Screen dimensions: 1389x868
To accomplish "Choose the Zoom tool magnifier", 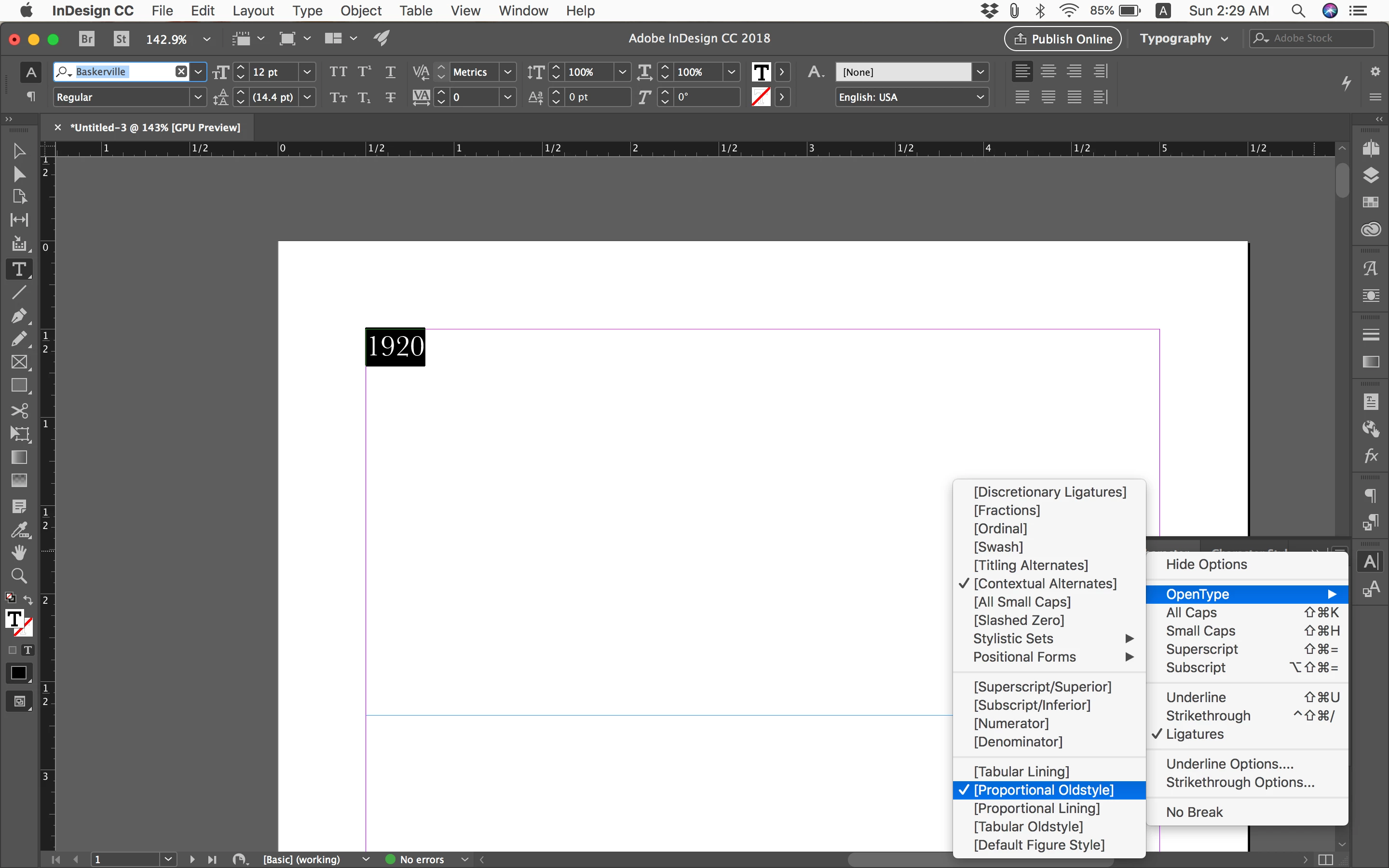I will click(x=19, y=576).
